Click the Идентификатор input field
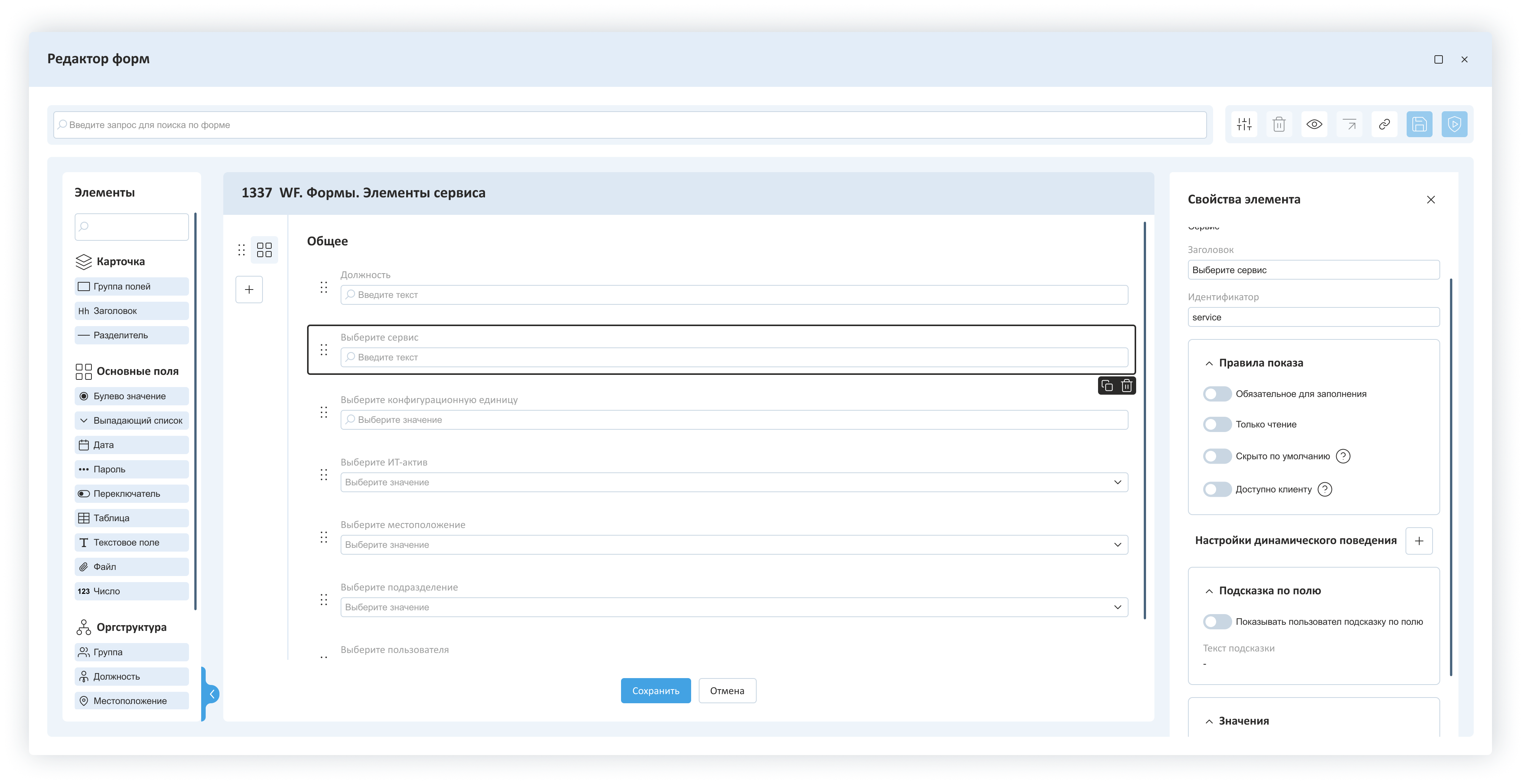1524x784 pixels. click(x=1313, y=317)
